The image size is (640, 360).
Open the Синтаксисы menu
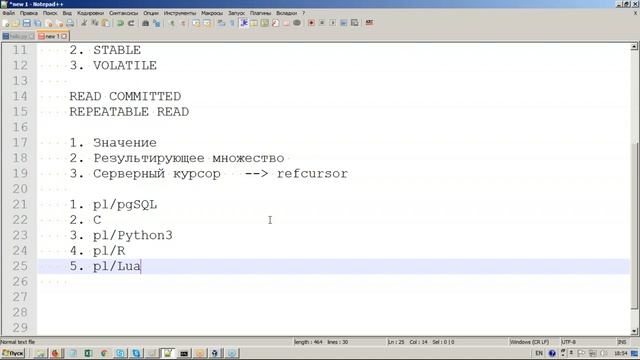pos(124,13)
